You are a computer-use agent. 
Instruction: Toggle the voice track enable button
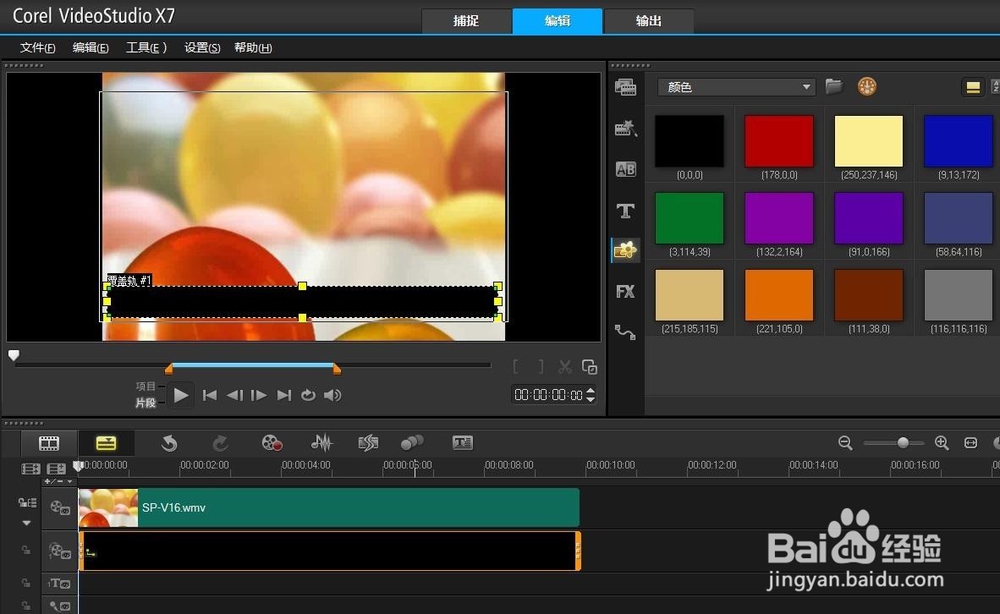click(60, 606)
